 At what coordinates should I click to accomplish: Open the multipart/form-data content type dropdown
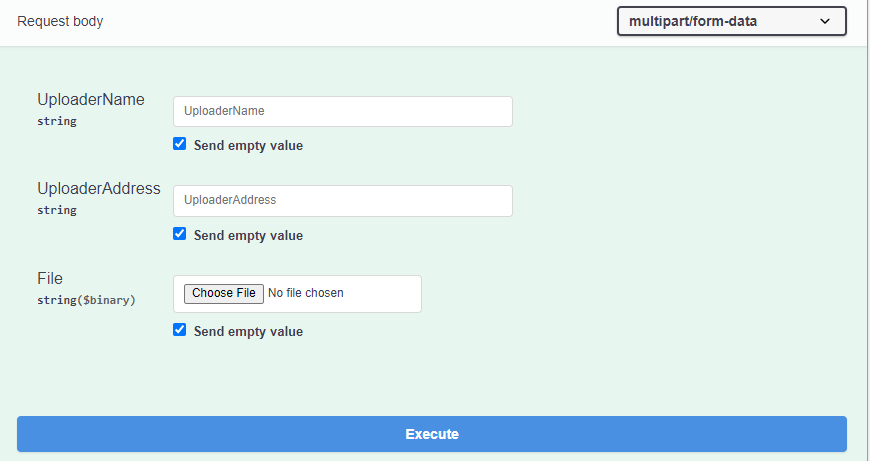click(x=732, y=21)
